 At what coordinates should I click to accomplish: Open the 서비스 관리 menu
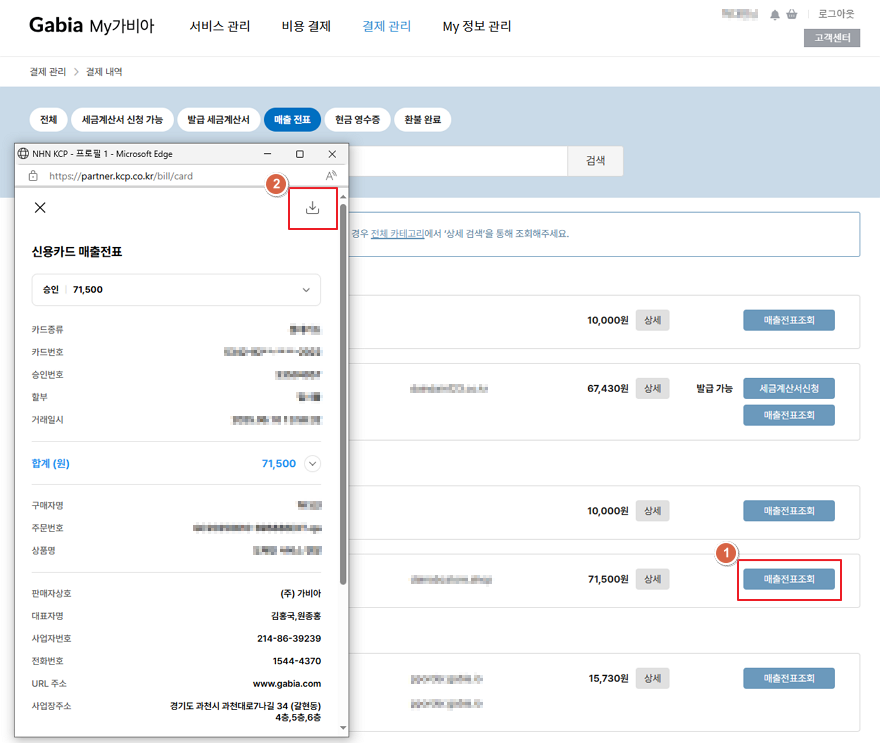point(220,26)
